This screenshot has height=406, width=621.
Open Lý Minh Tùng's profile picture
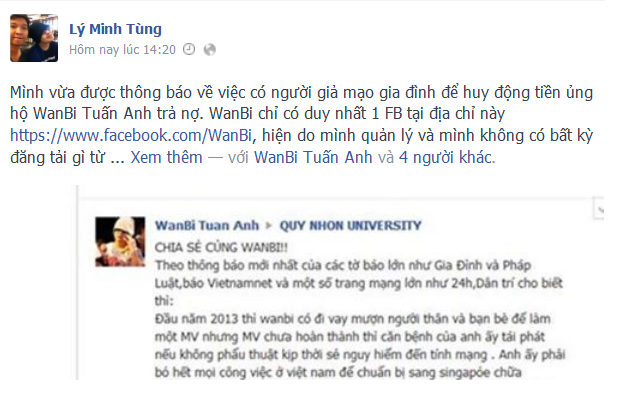coord(34,38)
